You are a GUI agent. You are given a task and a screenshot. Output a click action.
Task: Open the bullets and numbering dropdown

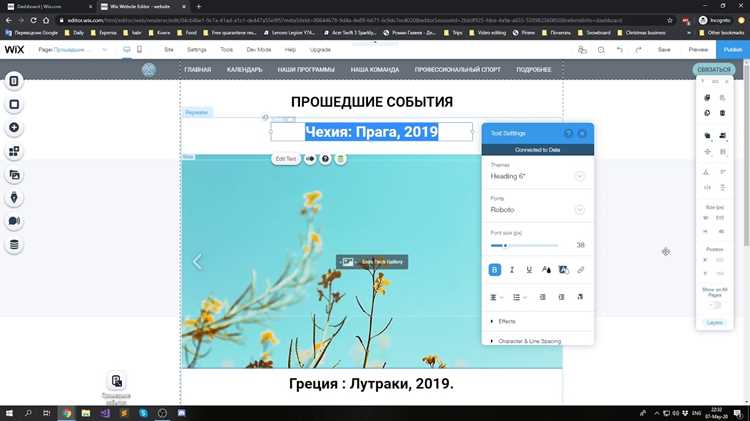click(519, 297)
